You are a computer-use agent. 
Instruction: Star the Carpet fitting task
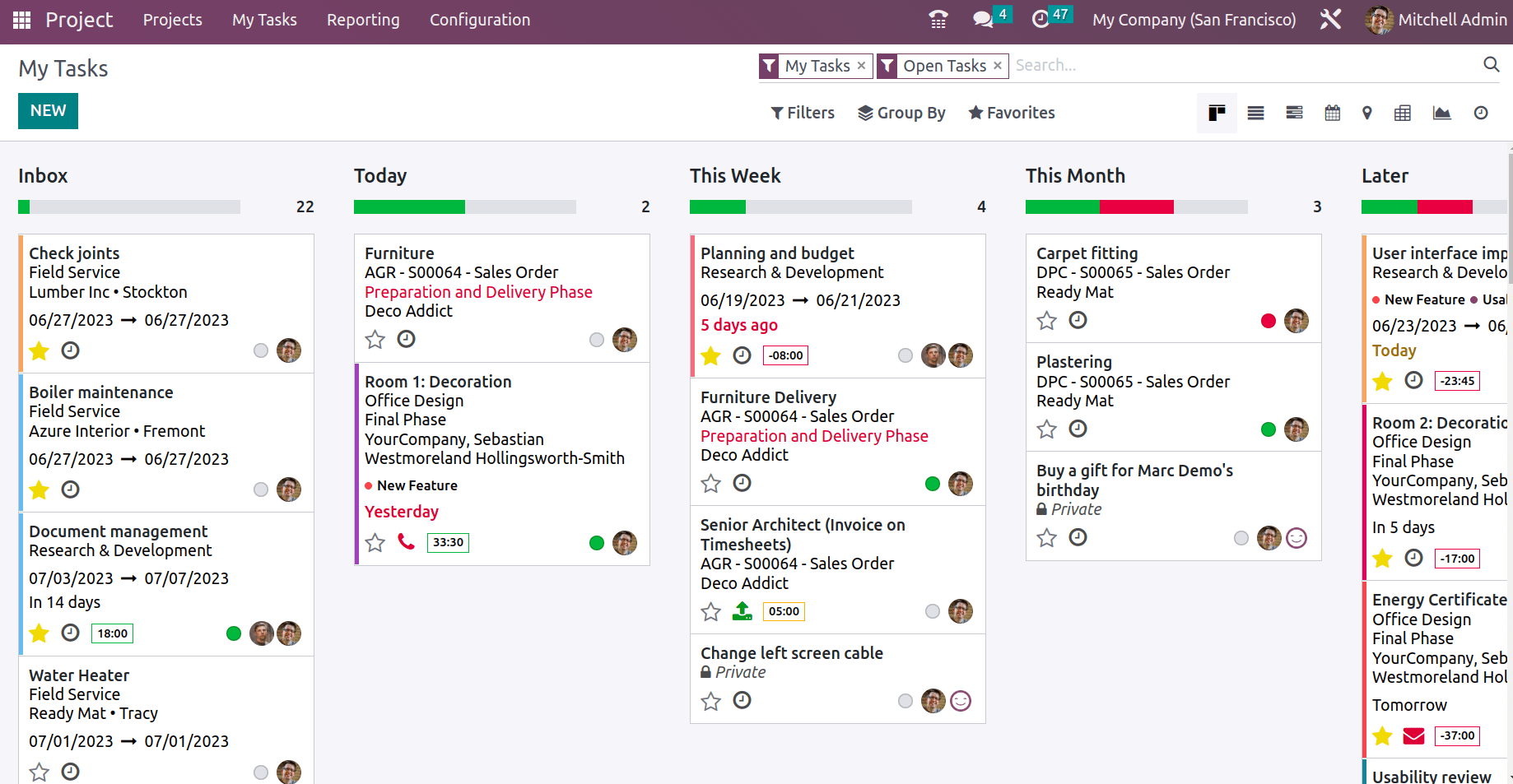pyautogui.click(x=1046, y=321)
